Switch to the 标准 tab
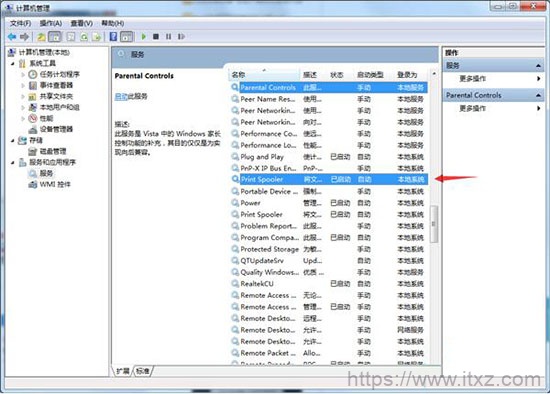The height and width of the screenshot is (394, 550). pos(143,371)
